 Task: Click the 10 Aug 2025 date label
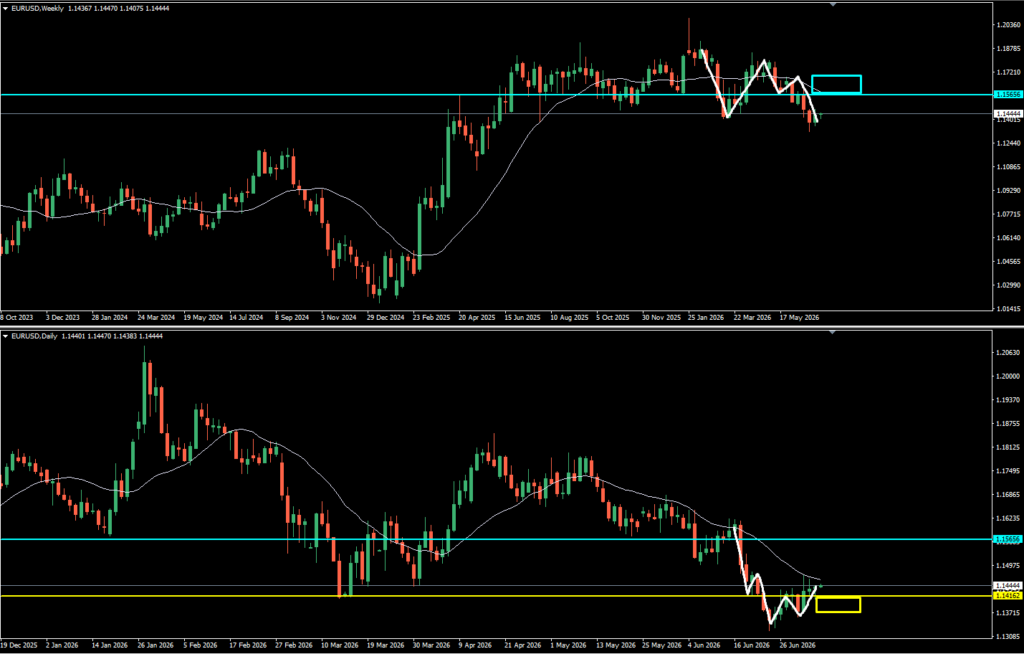569,318
